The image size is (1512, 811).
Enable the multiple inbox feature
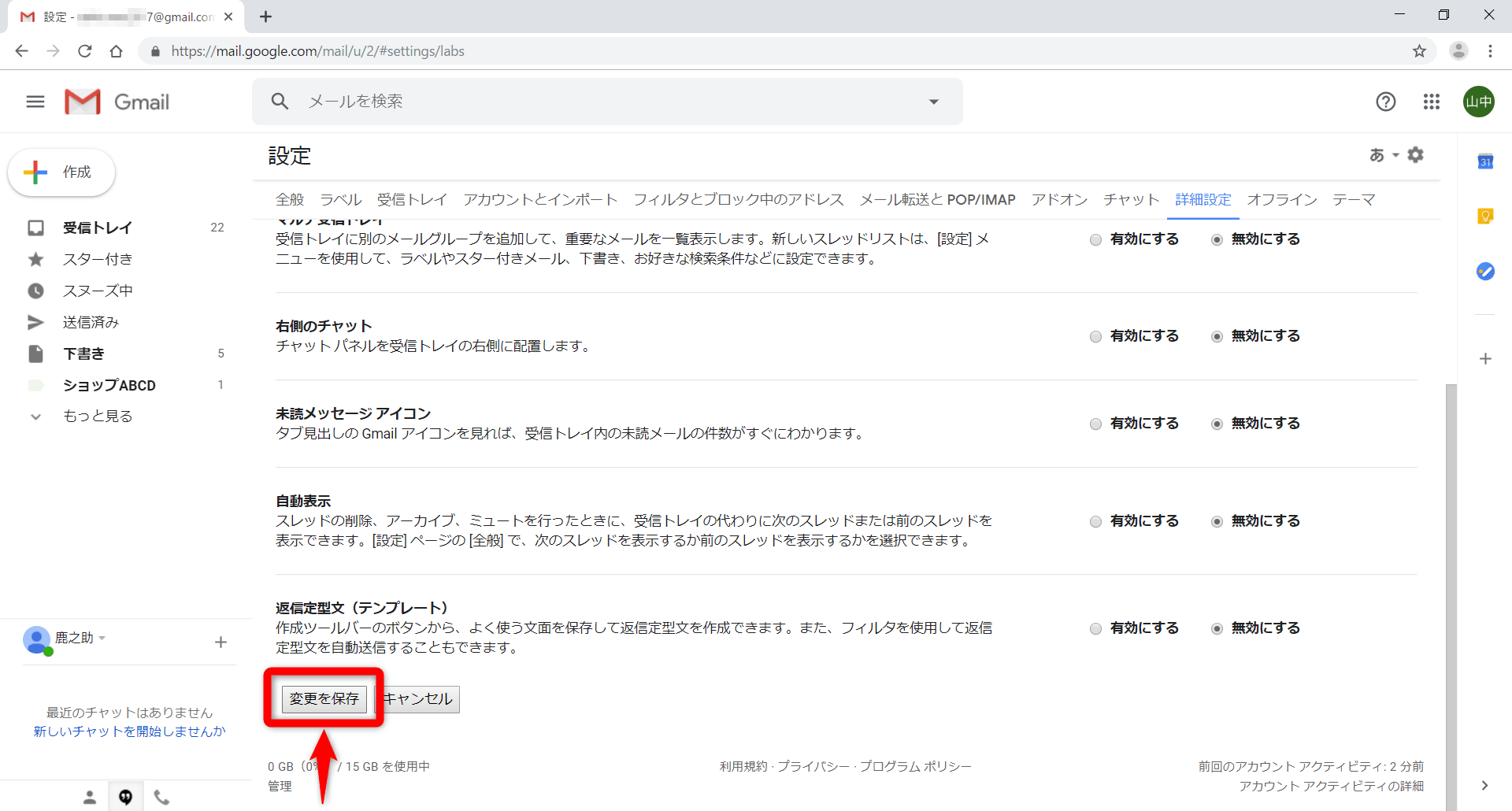1095,239
